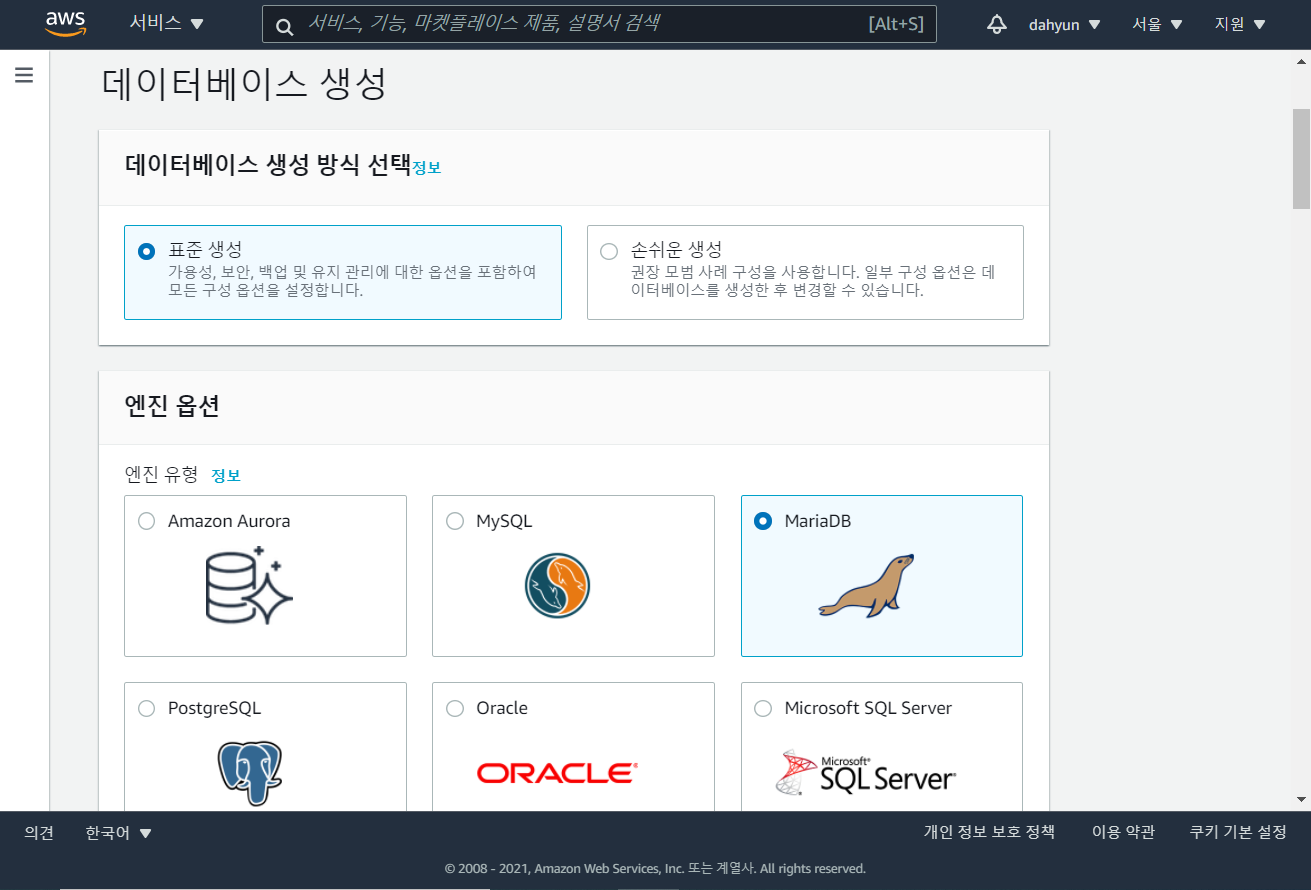This screenshot has width=1311, height=890.
Task: Click the 가용성, 보안, 백업 description text
Action: tap(353, 281)
